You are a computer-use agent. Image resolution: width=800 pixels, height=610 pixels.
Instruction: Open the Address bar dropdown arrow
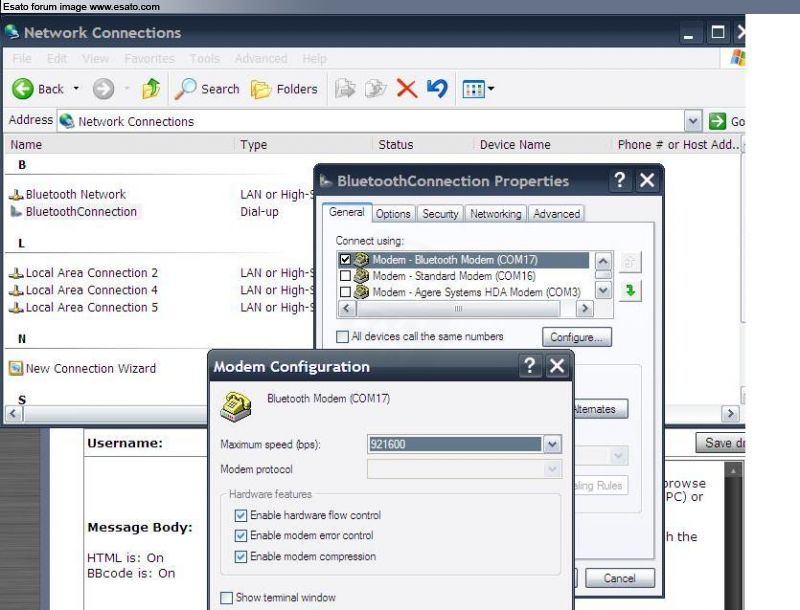693,121
